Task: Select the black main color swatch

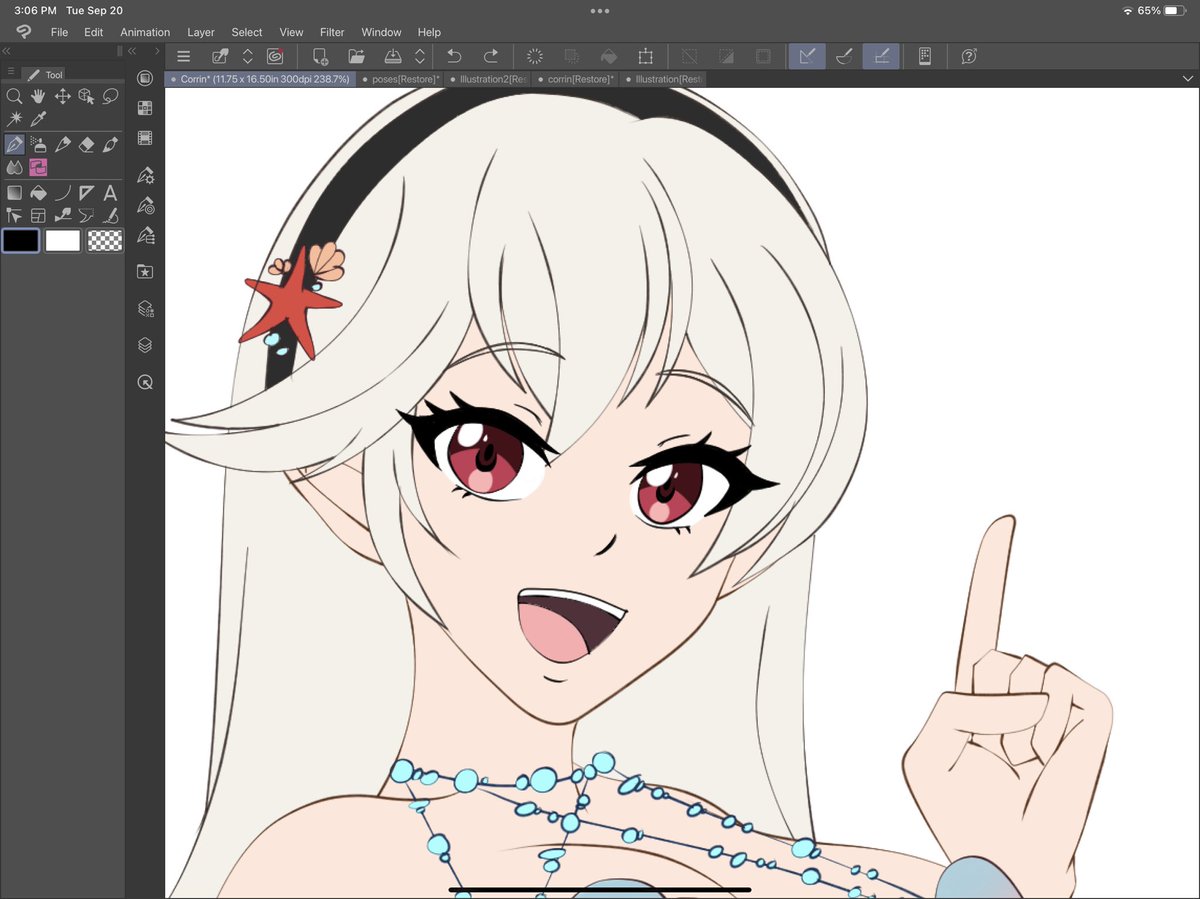Action: 21,240
